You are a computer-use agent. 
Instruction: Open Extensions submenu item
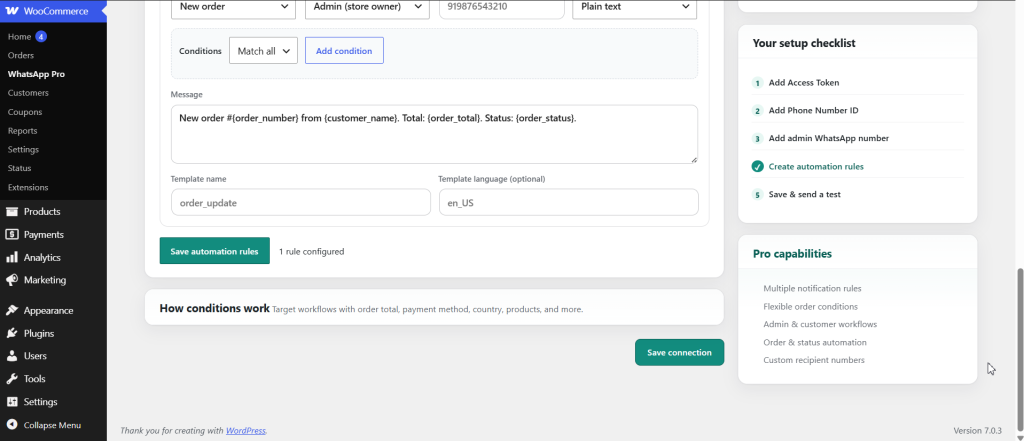click(x=28, y=188)
